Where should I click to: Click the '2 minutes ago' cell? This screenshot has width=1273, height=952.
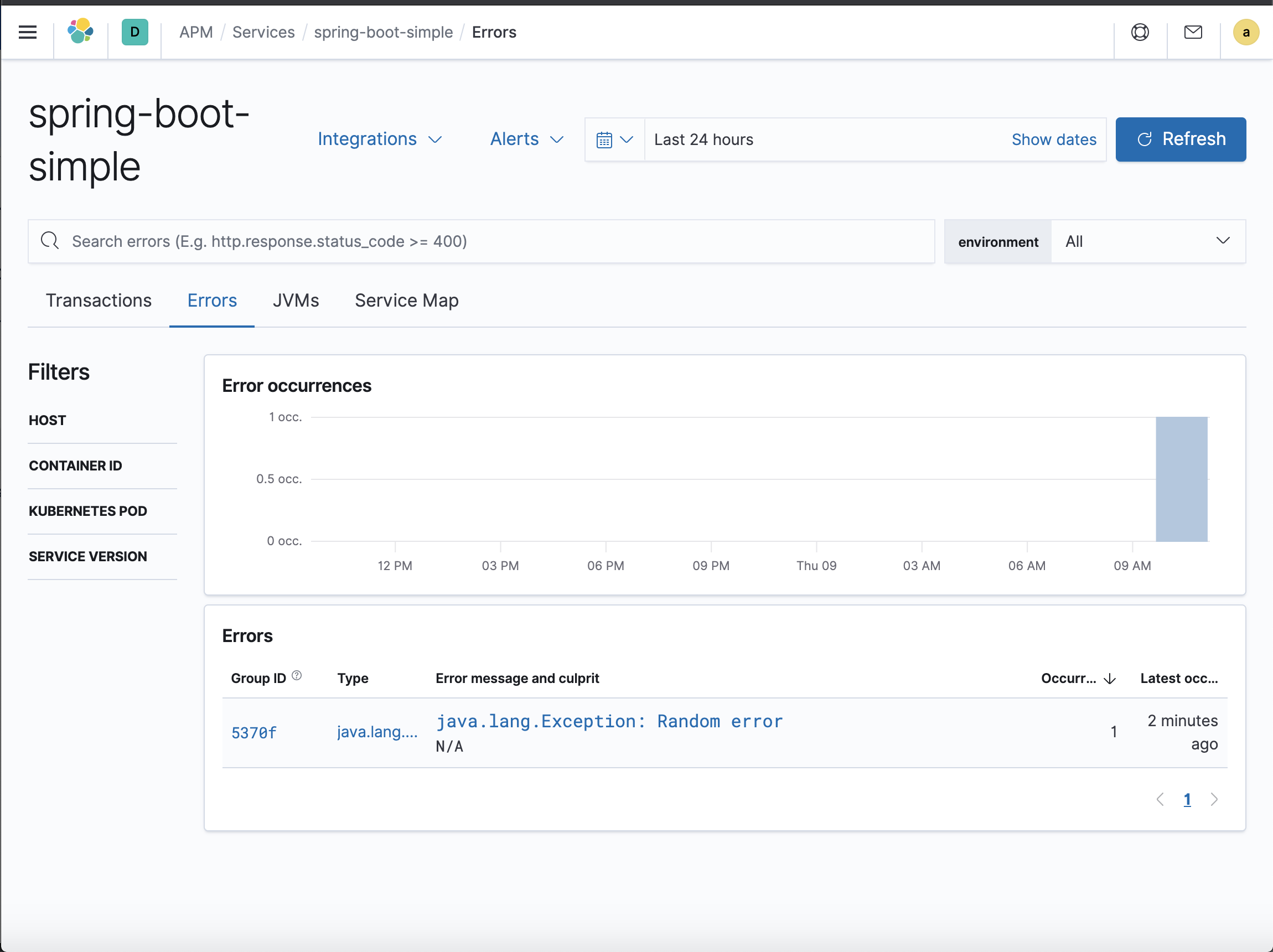point(1183,732)
